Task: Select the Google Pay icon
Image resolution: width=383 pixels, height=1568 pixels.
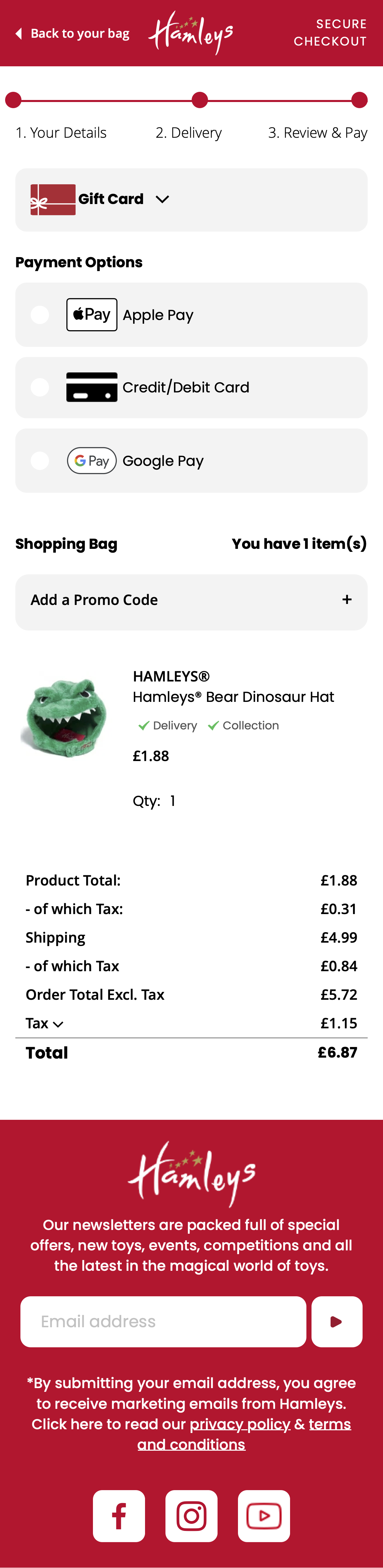Action: click(x=92, y=460)
